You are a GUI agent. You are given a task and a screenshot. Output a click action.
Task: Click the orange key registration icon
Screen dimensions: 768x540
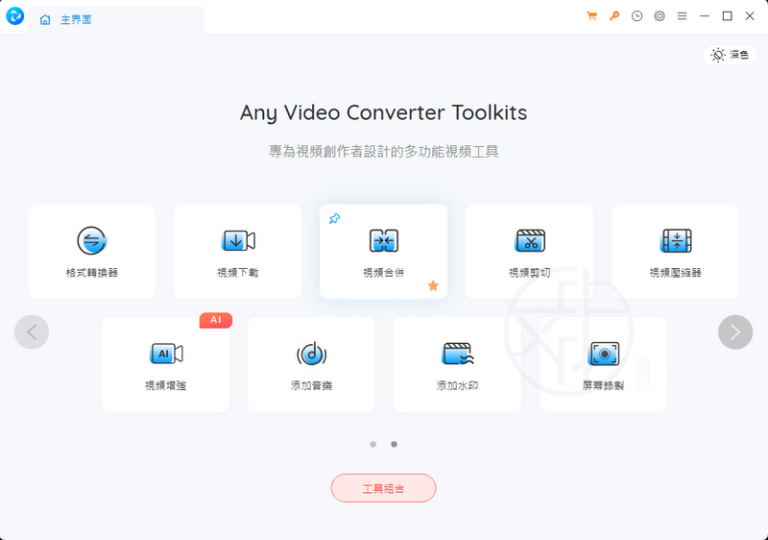[615, 16]
